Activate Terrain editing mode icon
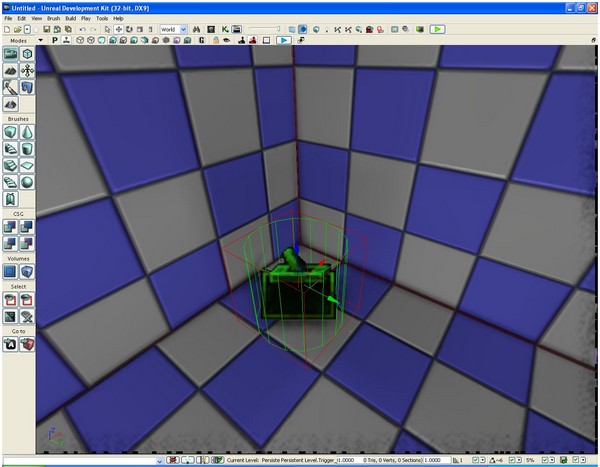This screenshot has width=600, height=467. click(10, 70)
